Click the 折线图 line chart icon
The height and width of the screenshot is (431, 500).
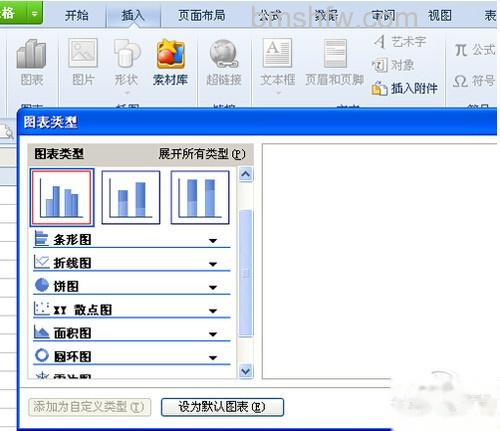pyautogui.click(x=42, y=262)
